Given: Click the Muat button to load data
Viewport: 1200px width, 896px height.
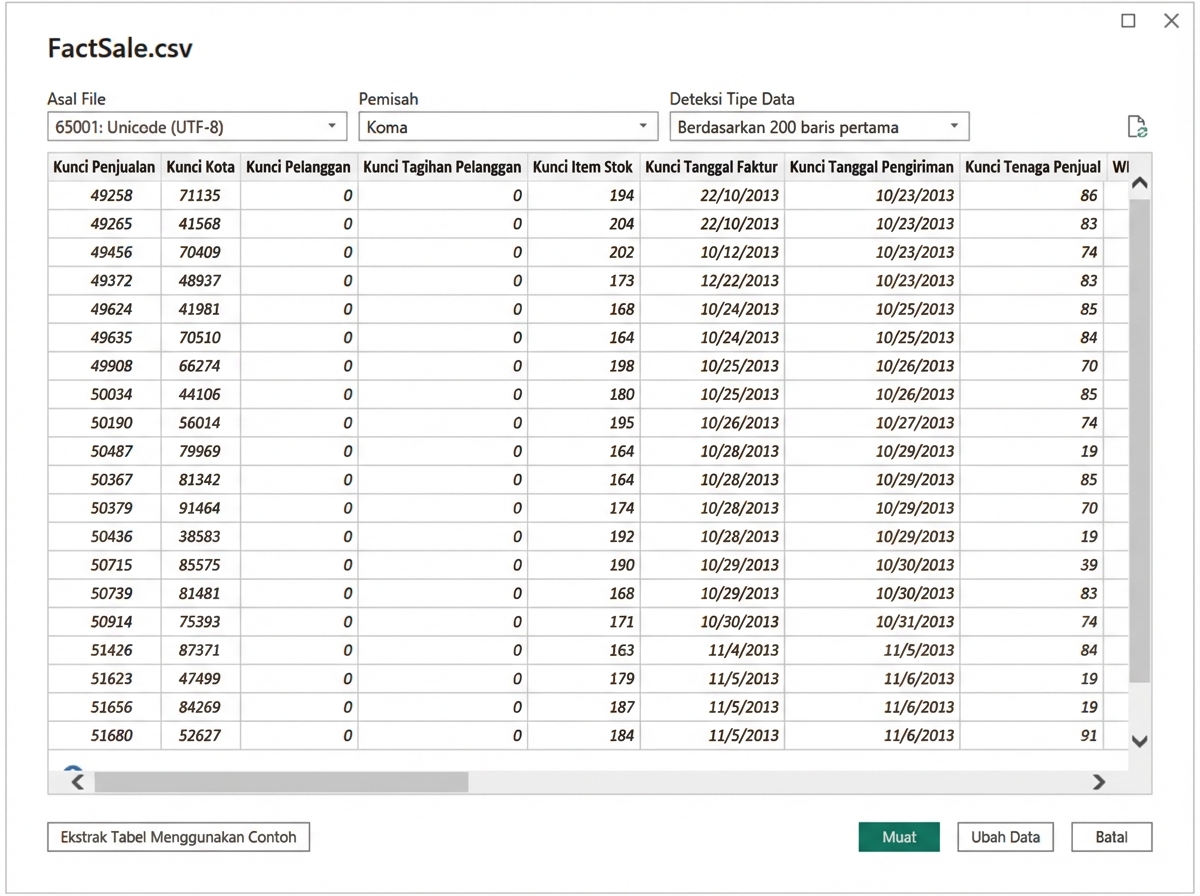Looking at the screenshot, I should 898,837.
